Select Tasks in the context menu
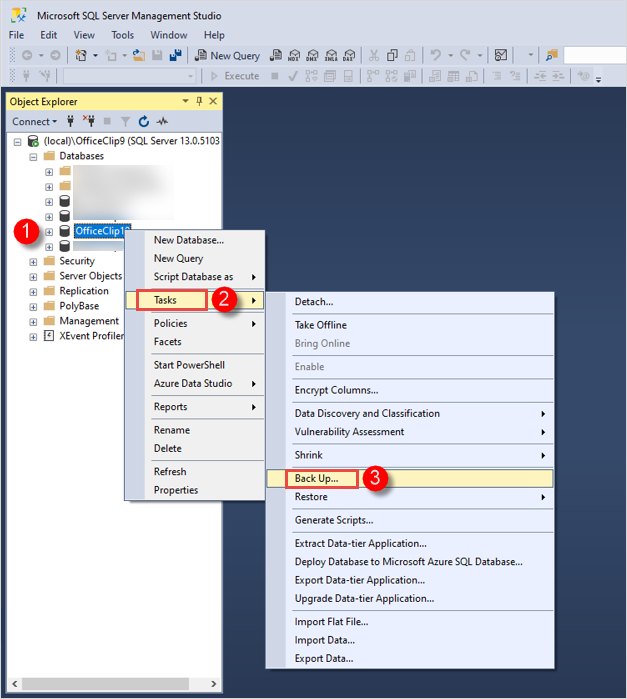627x699 pixels. [x=195, y=300]
